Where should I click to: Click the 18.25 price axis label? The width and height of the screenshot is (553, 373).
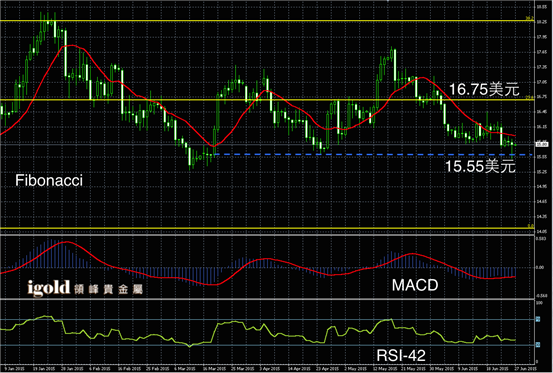[542, 22]
